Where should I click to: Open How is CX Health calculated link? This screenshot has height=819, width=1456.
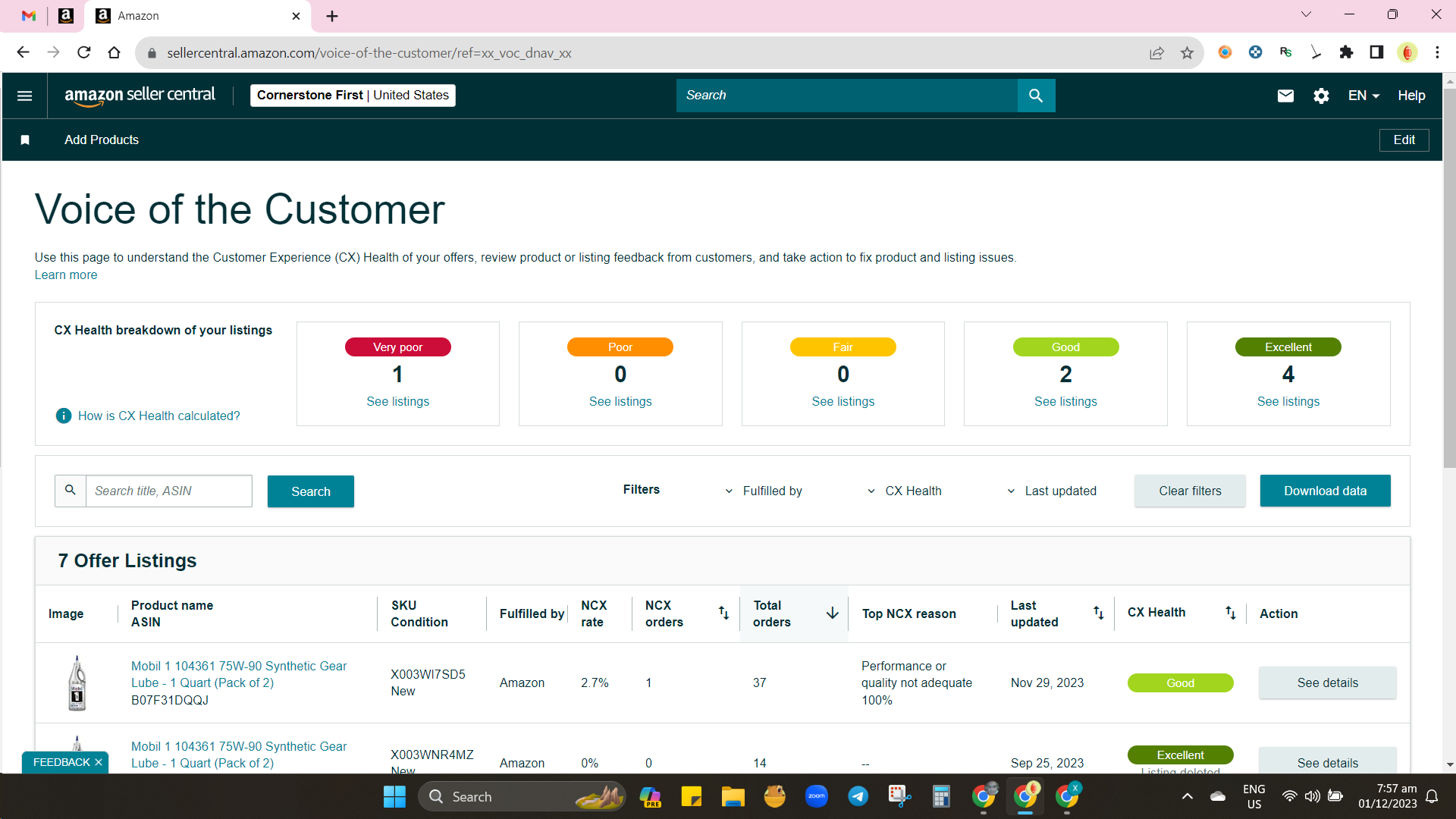pos(159,416)
